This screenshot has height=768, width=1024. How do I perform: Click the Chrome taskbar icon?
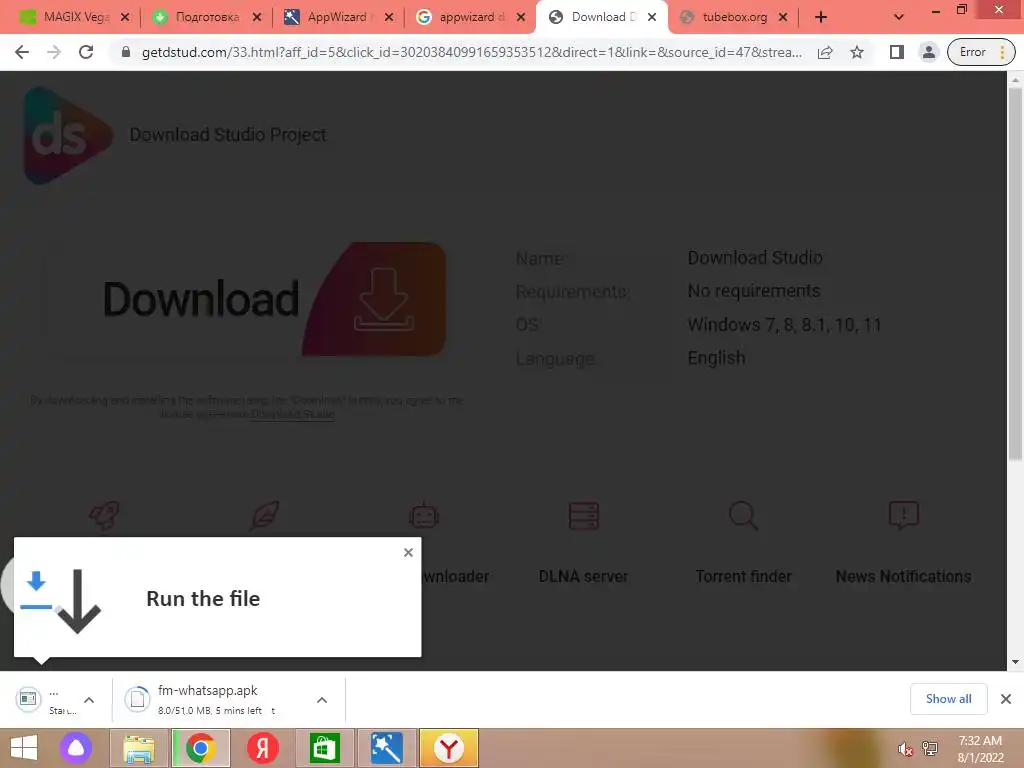pyautogui.click(x=201, y=748)
